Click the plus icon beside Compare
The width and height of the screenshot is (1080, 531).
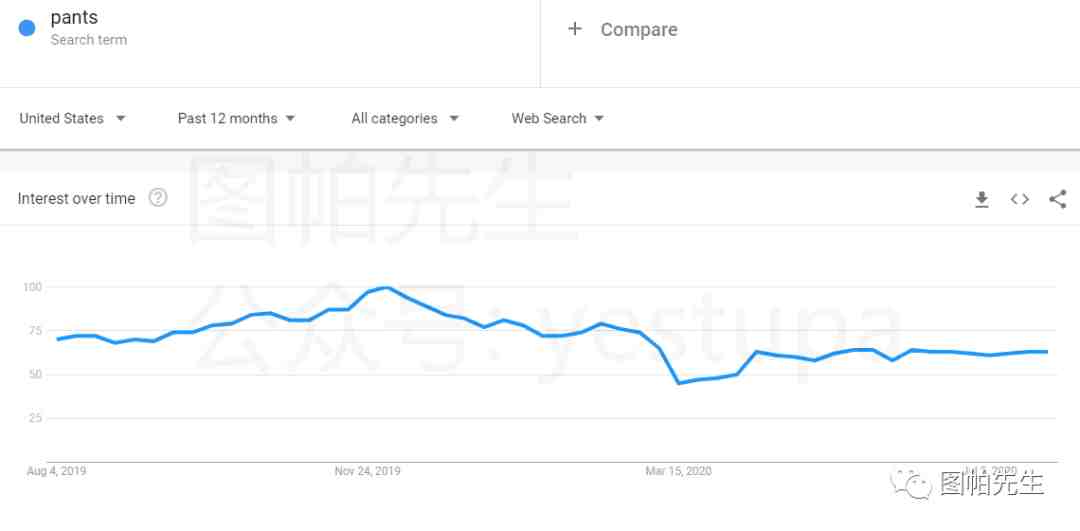(x=574, y=29)
